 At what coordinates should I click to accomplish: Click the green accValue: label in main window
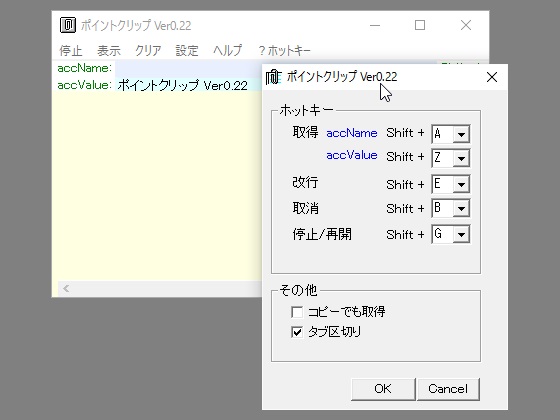pyautogui.click(x=85, y=85)
